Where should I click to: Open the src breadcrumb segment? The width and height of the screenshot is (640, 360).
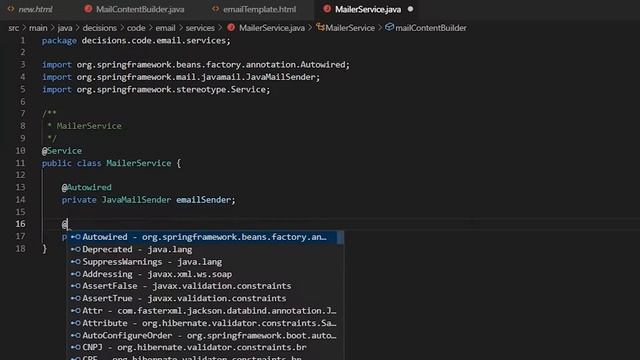tap(13, 28)
